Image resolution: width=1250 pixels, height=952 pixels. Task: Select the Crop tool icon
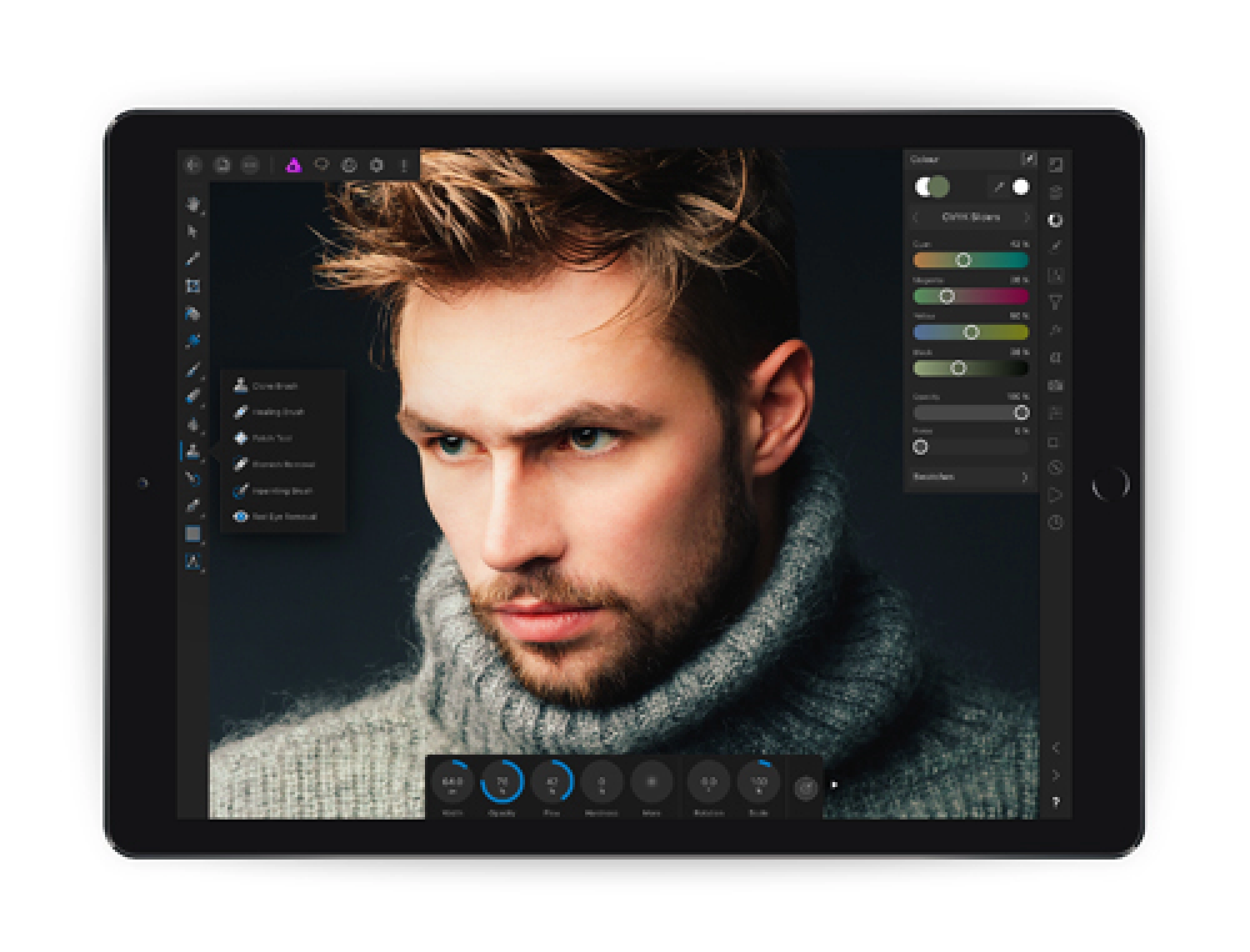click(x=192, y=286)
